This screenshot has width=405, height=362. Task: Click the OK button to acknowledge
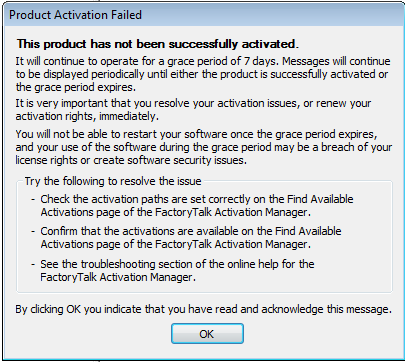coord(207,334)
